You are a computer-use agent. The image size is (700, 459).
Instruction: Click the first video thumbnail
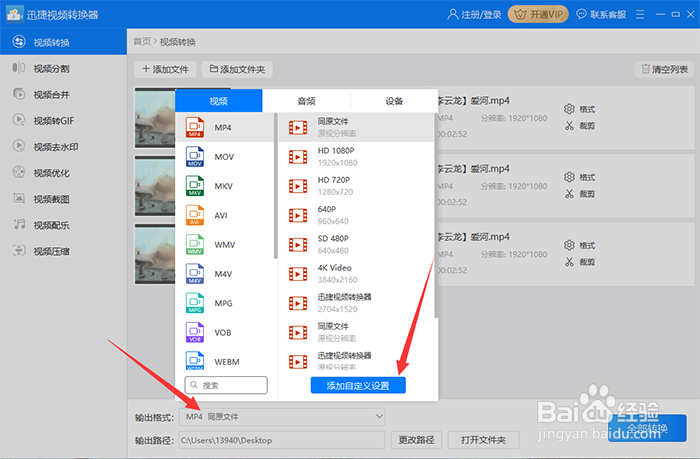point(155,118)
